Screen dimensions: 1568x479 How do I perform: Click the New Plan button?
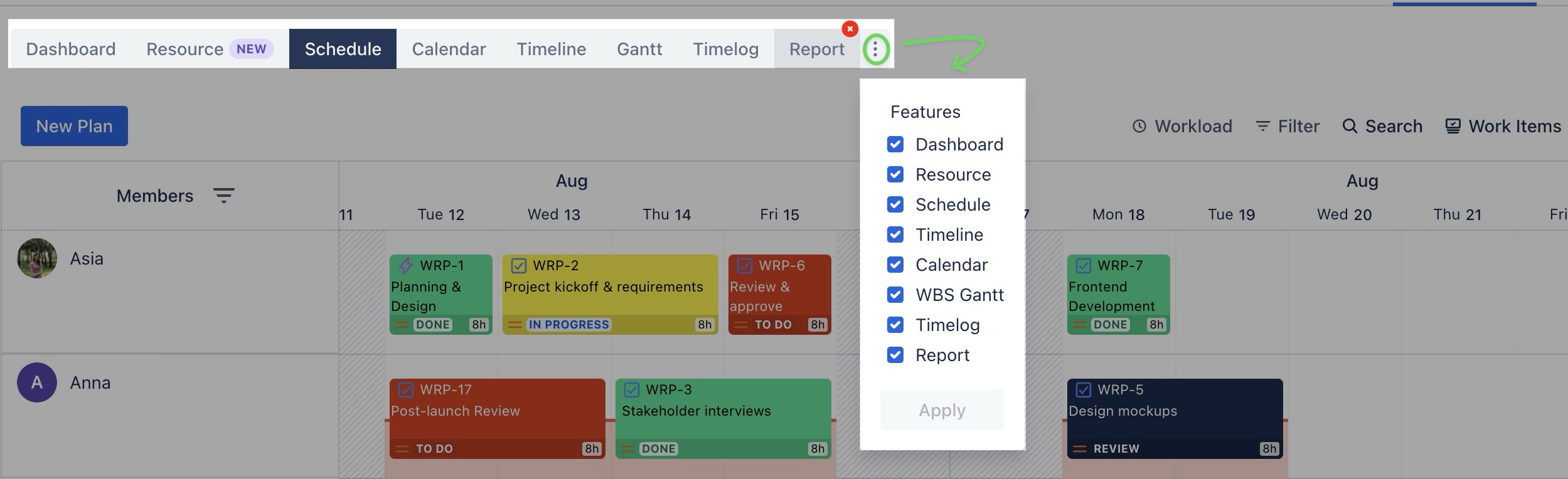coord(74,126)
